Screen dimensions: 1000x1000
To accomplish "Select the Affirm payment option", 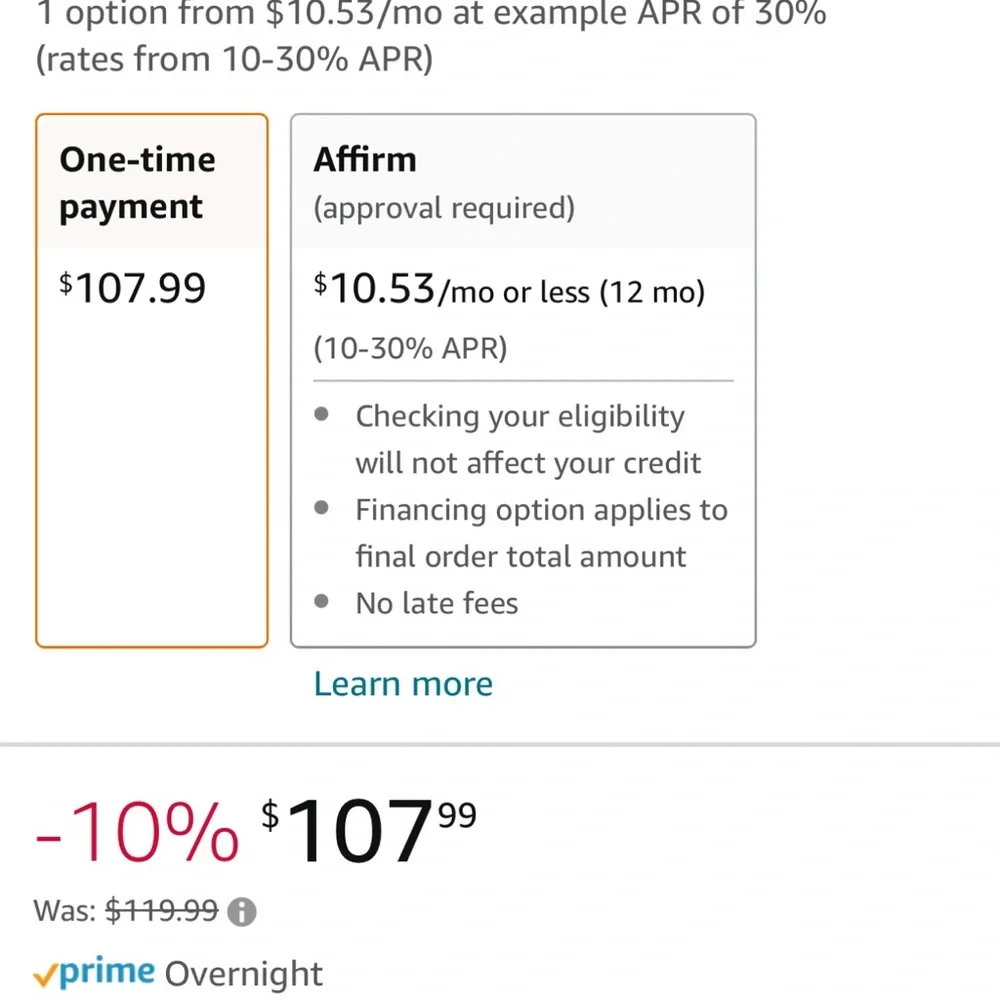I will click(523, 381).
